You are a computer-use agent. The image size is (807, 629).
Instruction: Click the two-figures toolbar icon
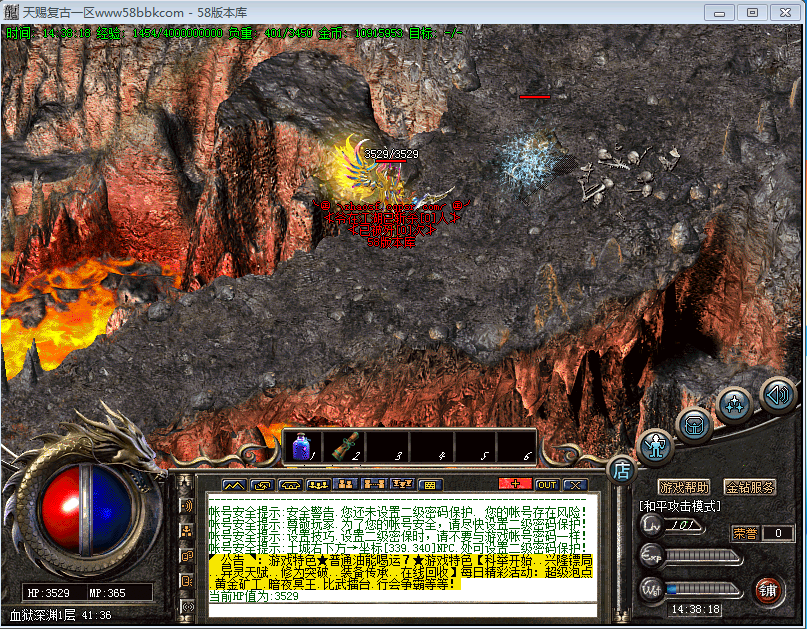[346, 485]
